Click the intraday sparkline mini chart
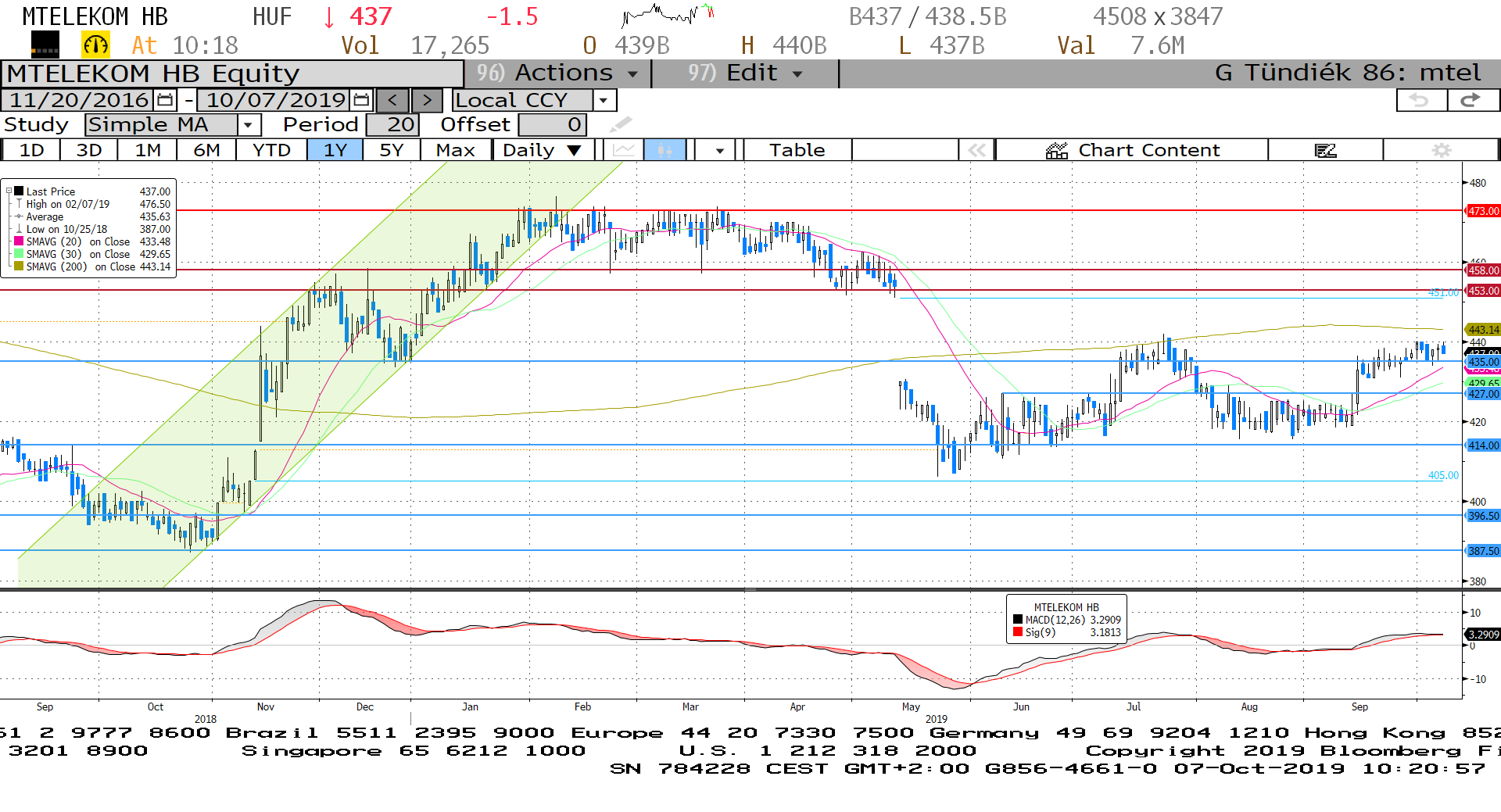Screen dimensions: 1501x812 click(x=667, y=15)
